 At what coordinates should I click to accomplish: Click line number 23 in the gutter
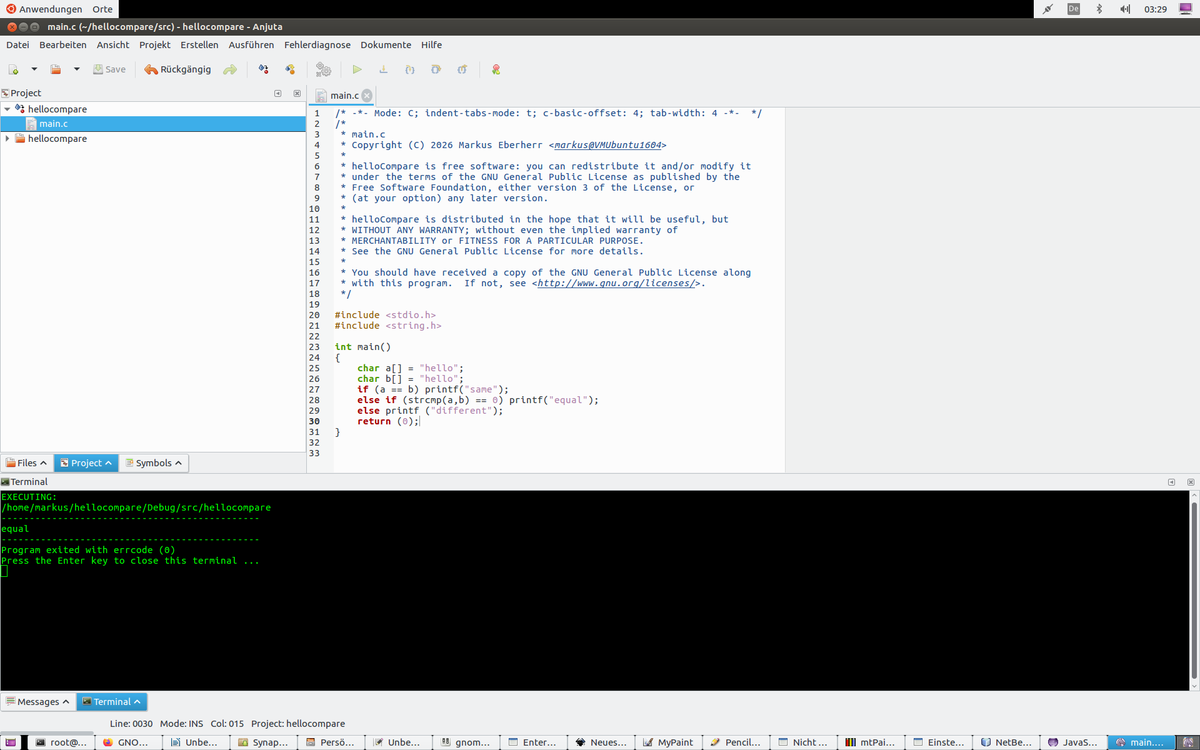pyautogui.click(x=314, y=347)
